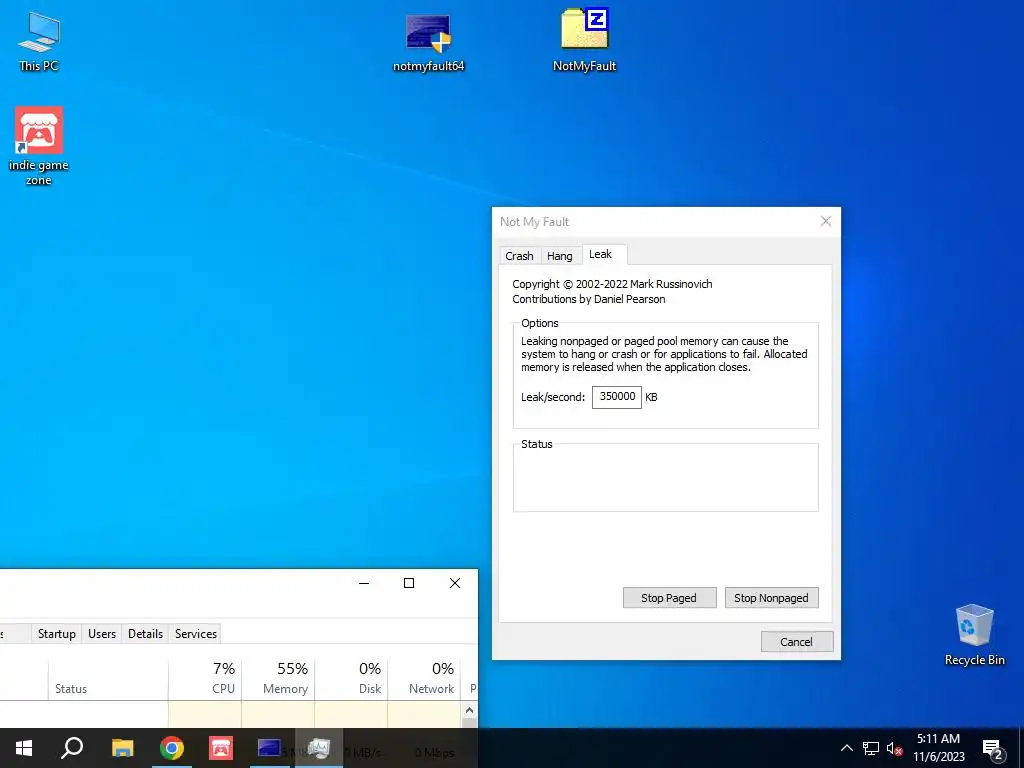Click the Leak/second KB input field
This screenshot has width=1024, height=768.
[616, 397]
